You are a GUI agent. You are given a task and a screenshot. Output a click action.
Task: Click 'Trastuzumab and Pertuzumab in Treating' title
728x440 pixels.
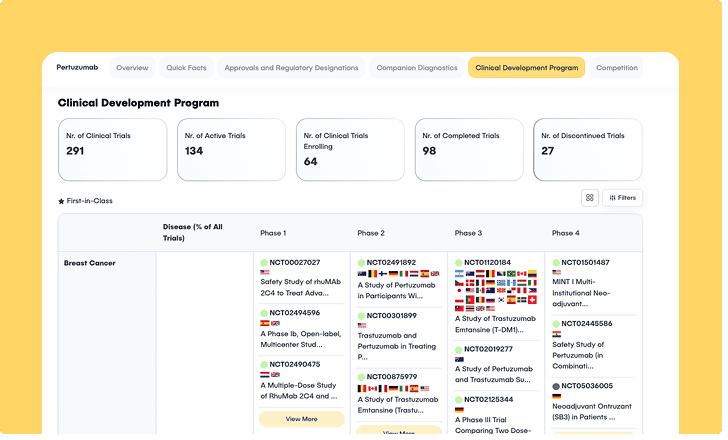click(396, 346)
